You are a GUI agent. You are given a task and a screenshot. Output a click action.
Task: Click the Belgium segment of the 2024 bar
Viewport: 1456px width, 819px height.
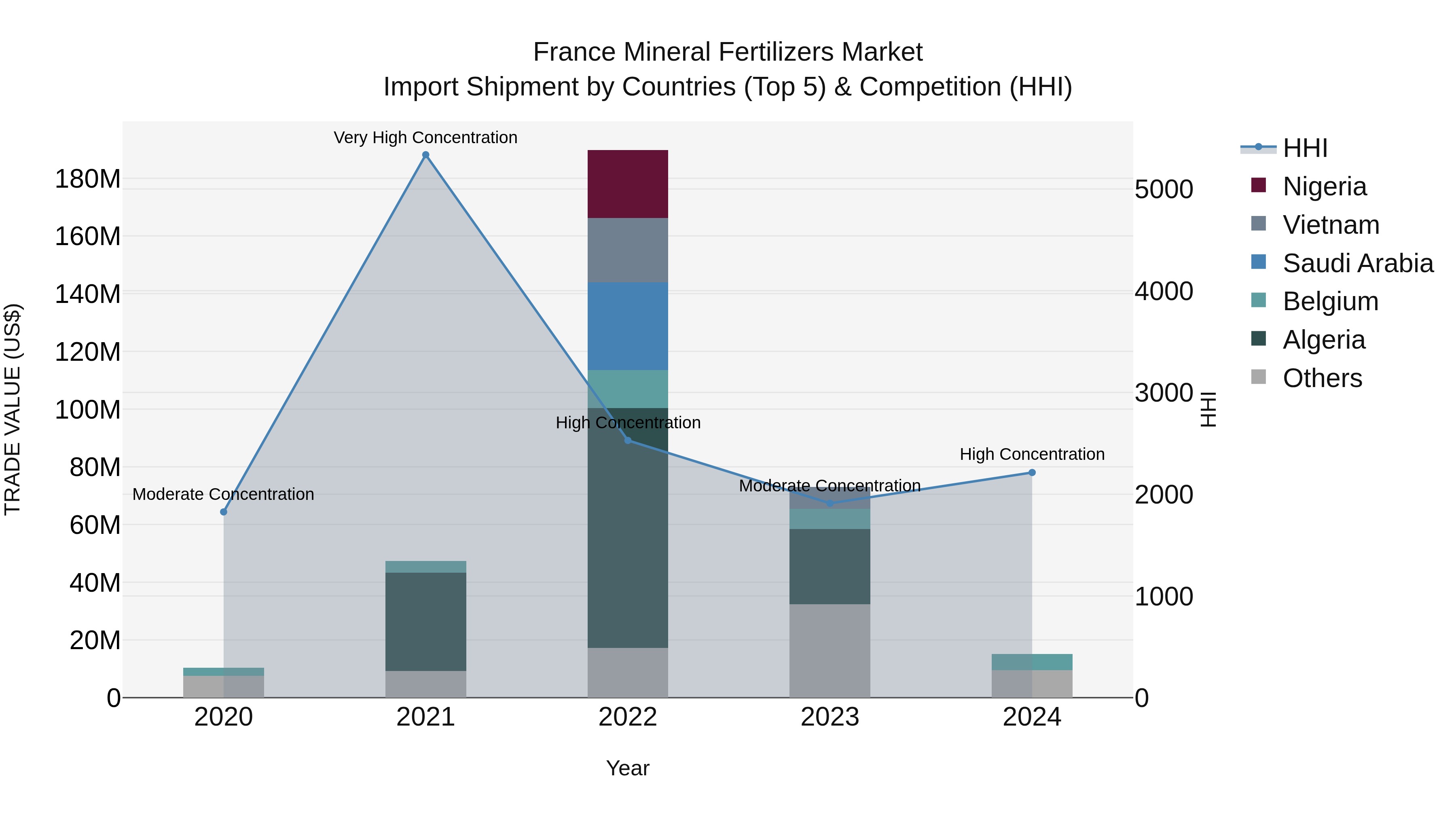click(1032, 662)
